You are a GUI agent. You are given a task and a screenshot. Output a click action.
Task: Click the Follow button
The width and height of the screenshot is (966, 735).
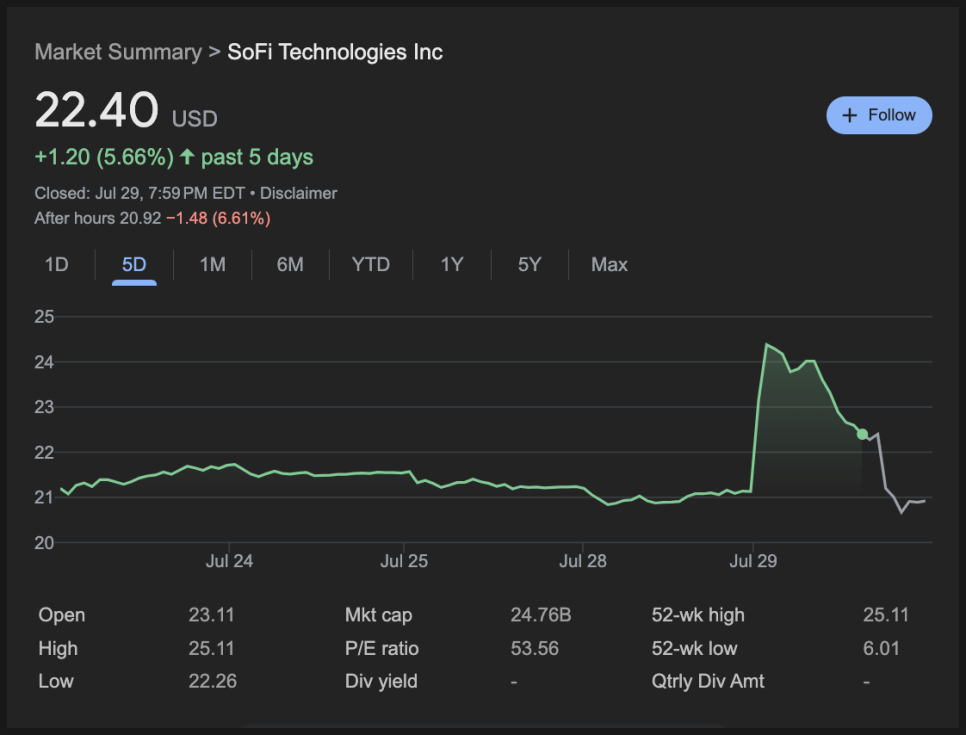[x=879, y=115]
